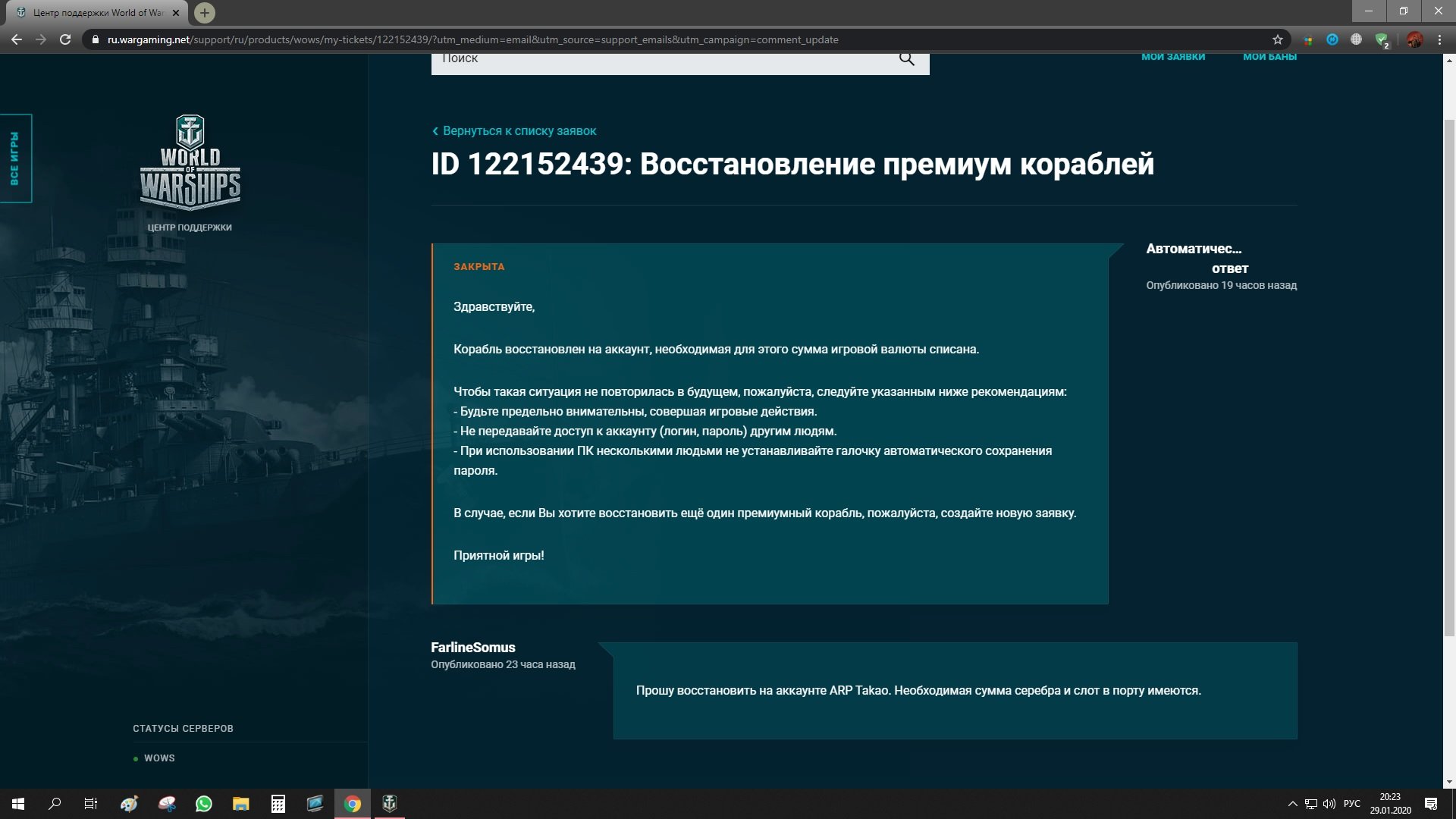
Task: Click the network tray icon
Action: (x=1311, y=804)
